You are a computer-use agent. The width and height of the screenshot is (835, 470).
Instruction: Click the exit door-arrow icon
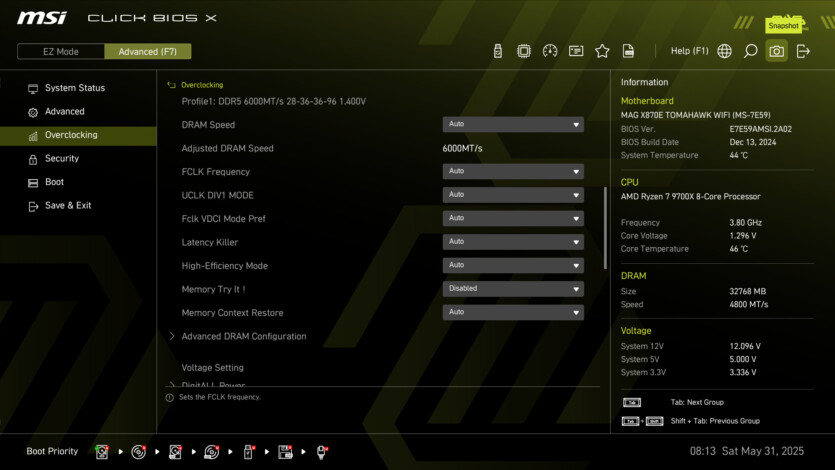point(803,51)
